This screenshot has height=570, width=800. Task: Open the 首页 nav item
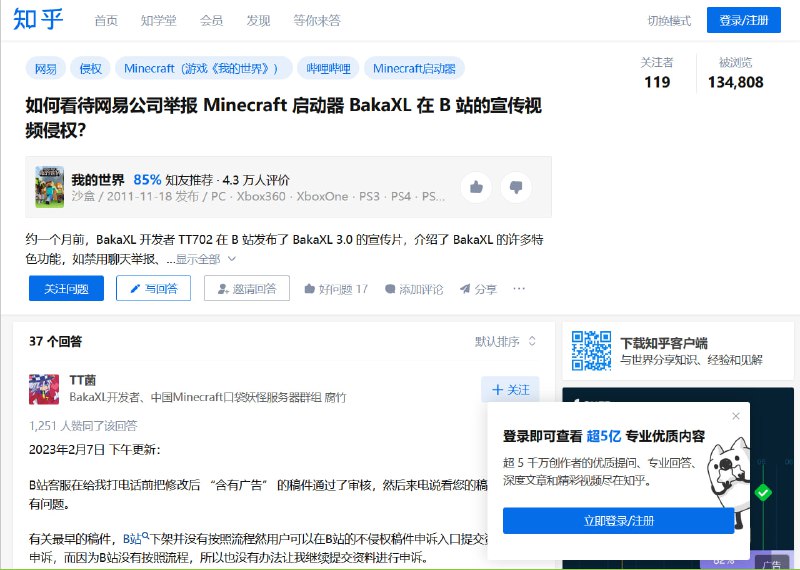tap(106, 20)
